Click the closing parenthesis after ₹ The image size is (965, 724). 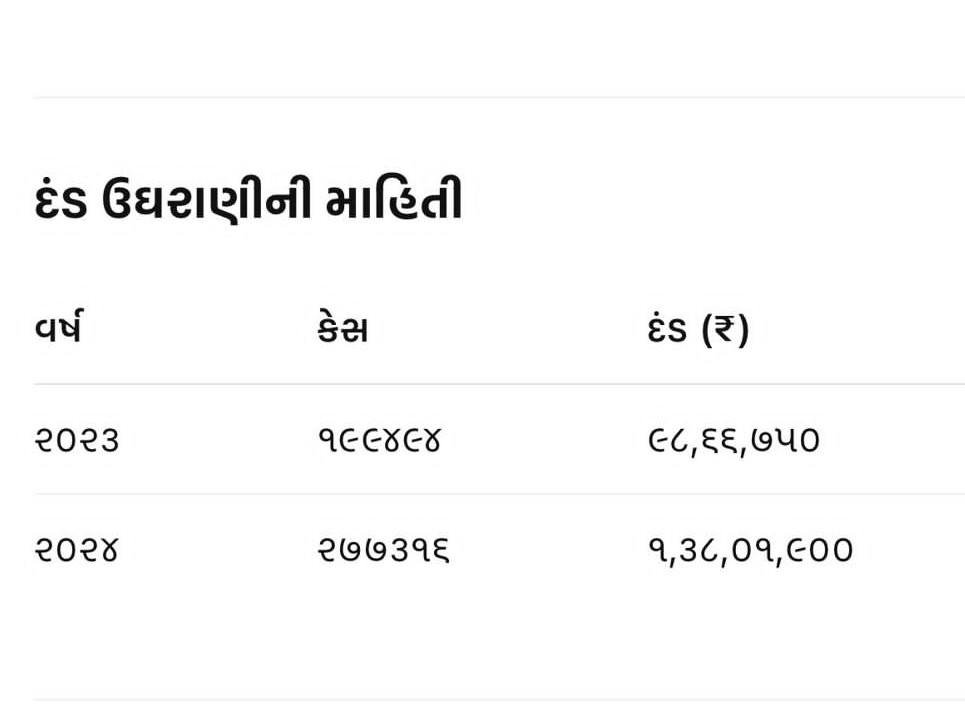[743, 329]
